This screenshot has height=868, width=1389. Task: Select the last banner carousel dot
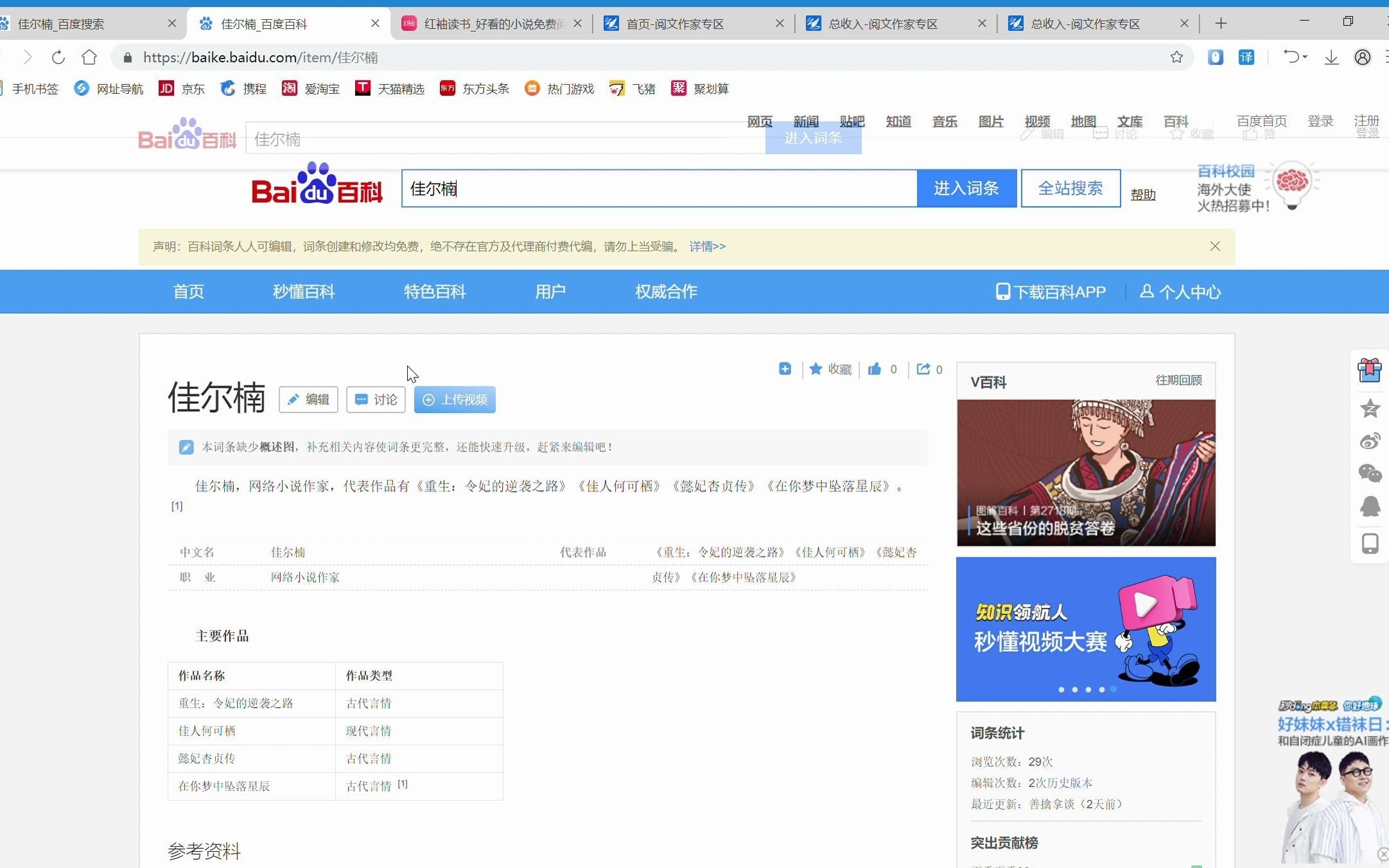pyautogui.click(x=1114, y=689)
